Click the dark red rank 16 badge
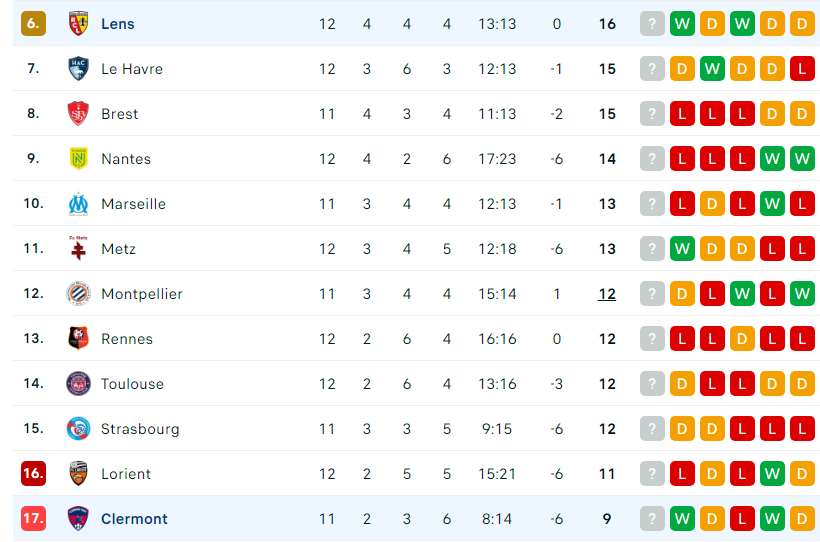This screenshot has width=820, height=542. pos(33,473)
